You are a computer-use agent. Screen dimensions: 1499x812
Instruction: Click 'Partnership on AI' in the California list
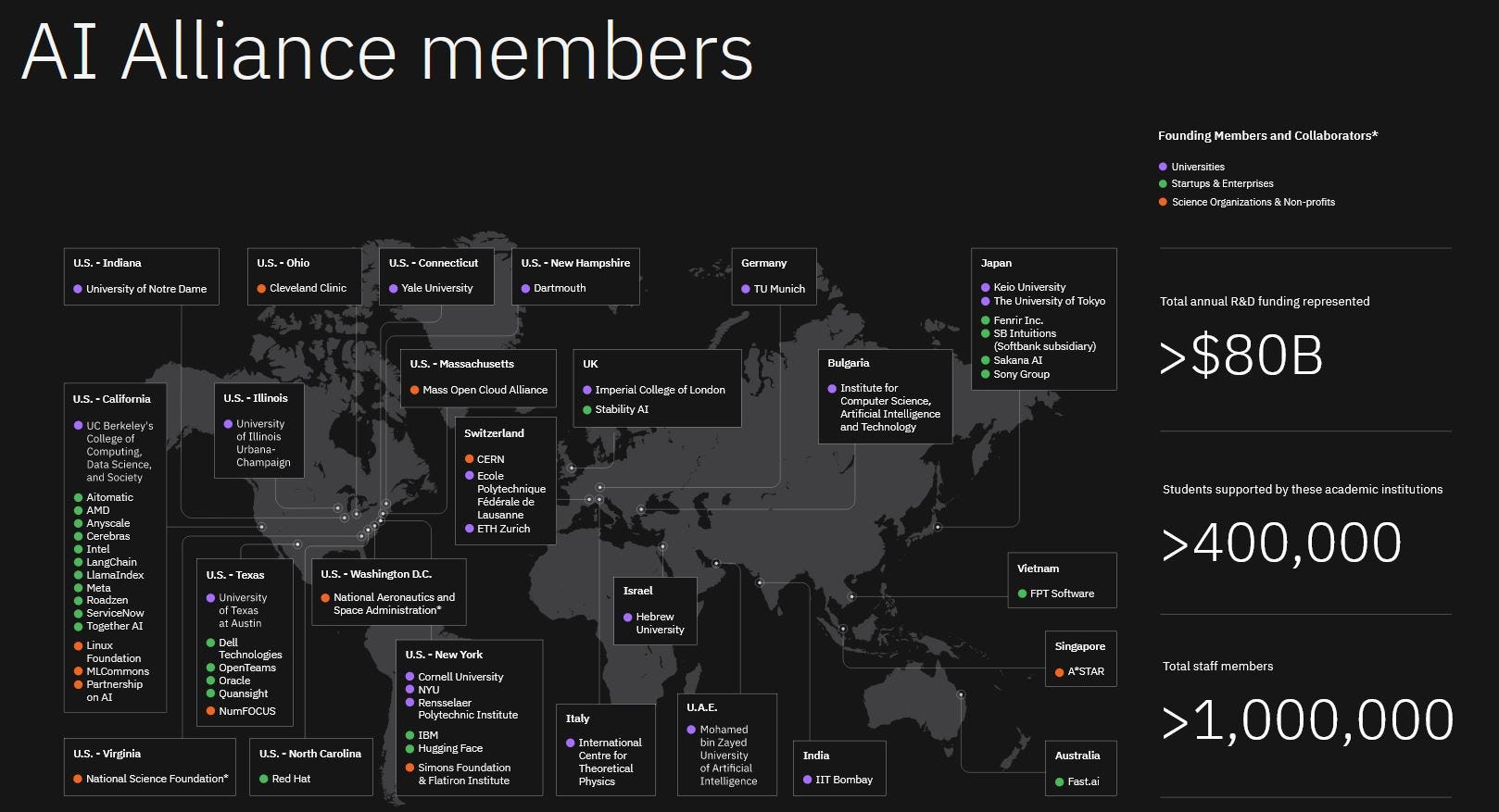114,691
